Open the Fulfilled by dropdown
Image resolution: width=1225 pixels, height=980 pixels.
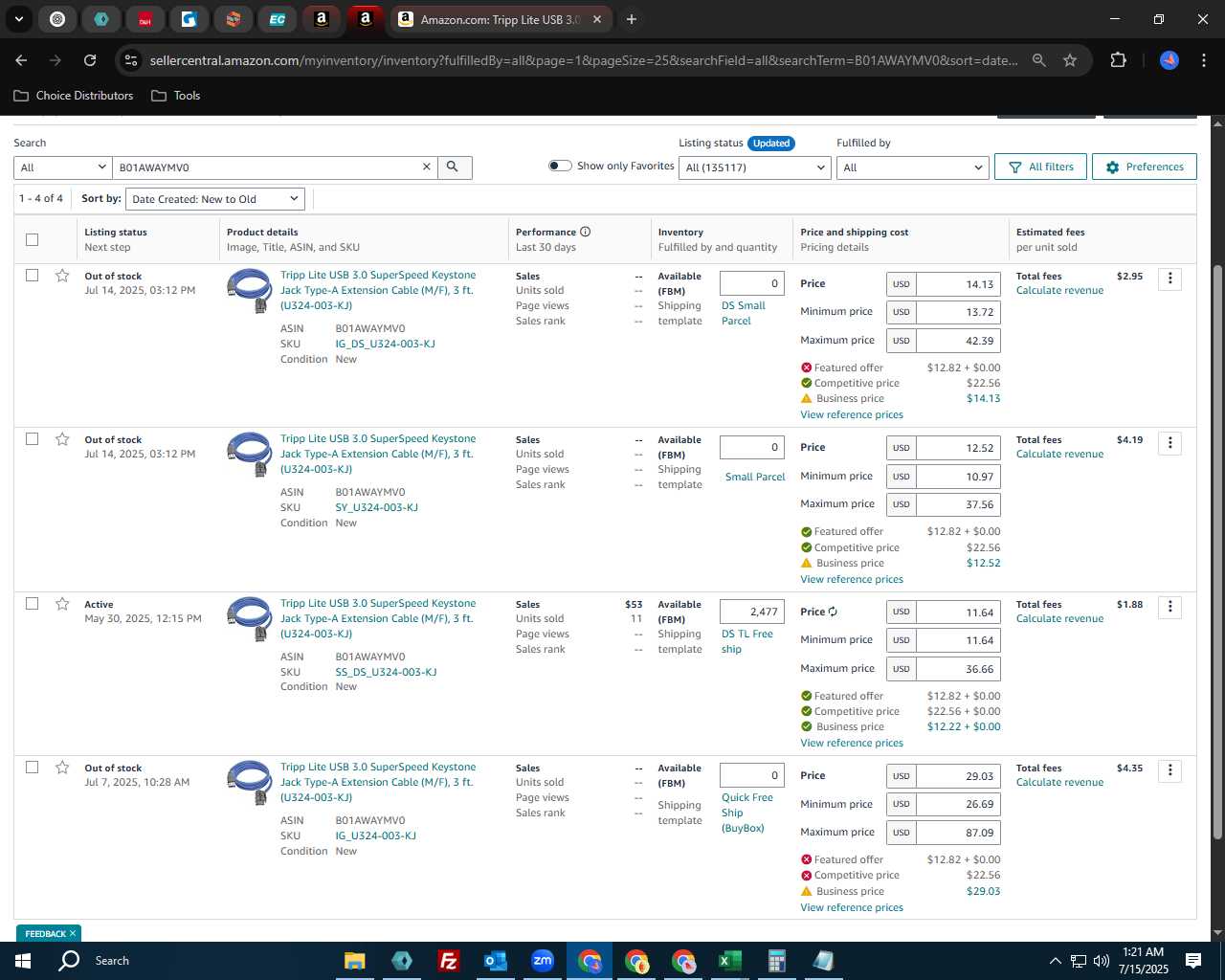(912, 167)
